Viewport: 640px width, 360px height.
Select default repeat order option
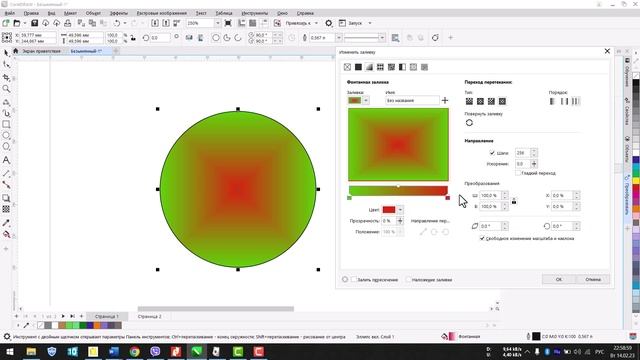pos(553,101)
